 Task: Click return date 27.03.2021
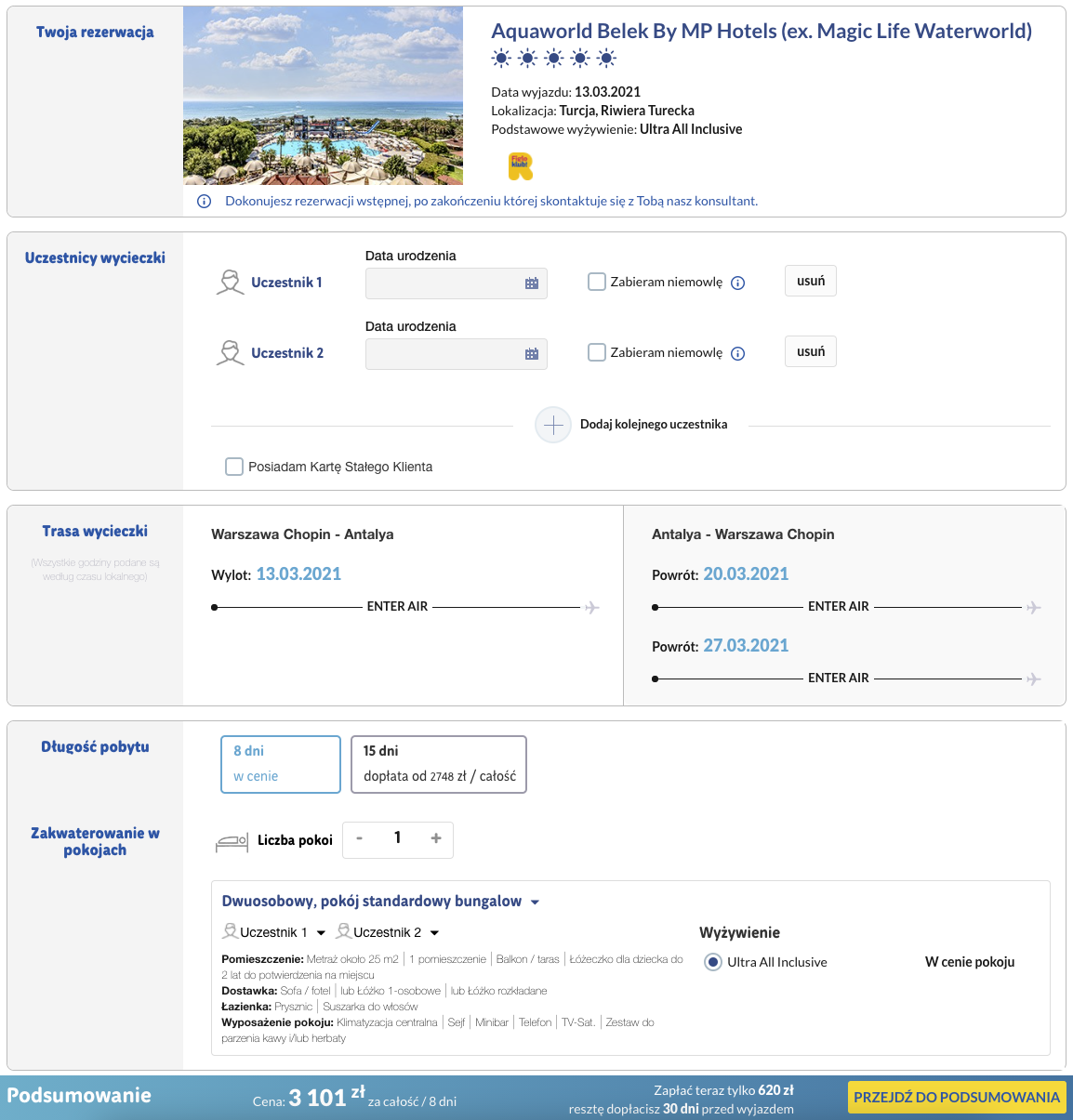tap(746, 646)
